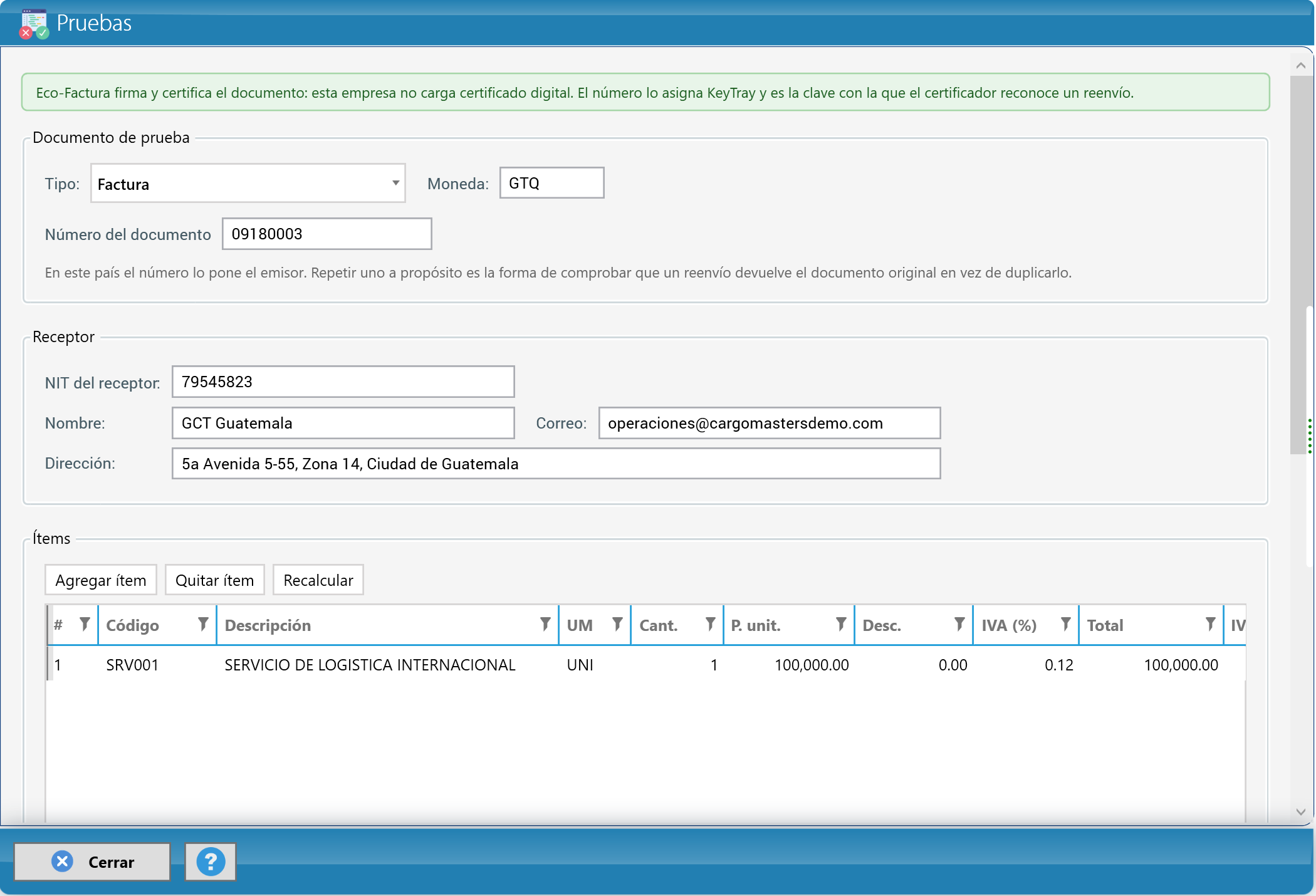Image resolution: width=1316 pixels, height=896 pixels.
Task: Open filter on P. unit. column header
Action: point(841,624)
